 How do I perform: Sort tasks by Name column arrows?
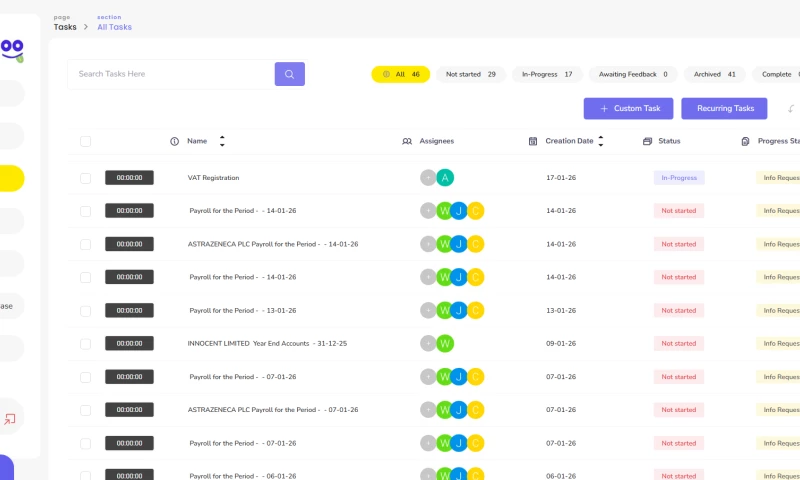[x=222, y=141]
